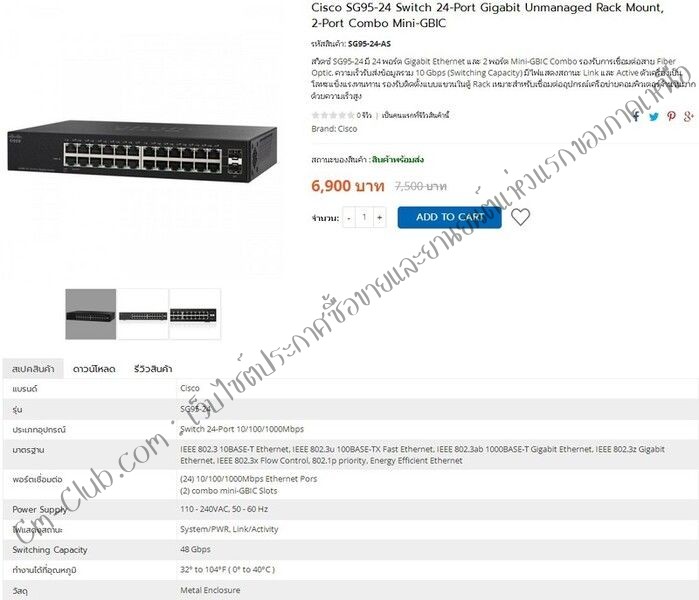699x600 pixels.
Task: Rate product with star rating icons
Action: point(333,115)
